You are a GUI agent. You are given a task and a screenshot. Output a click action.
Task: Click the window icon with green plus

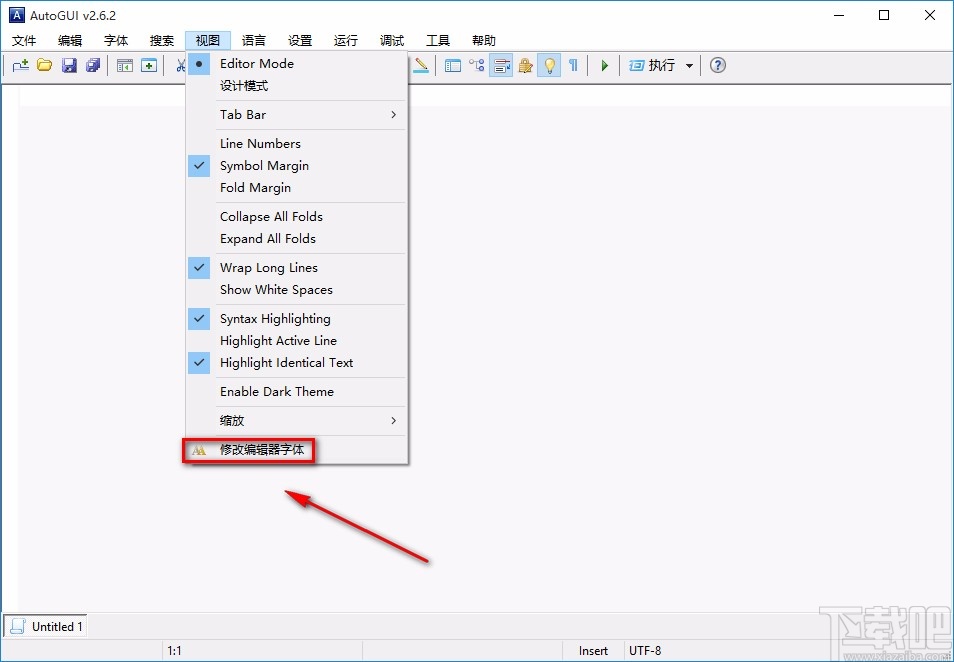(x=149, y=65)
